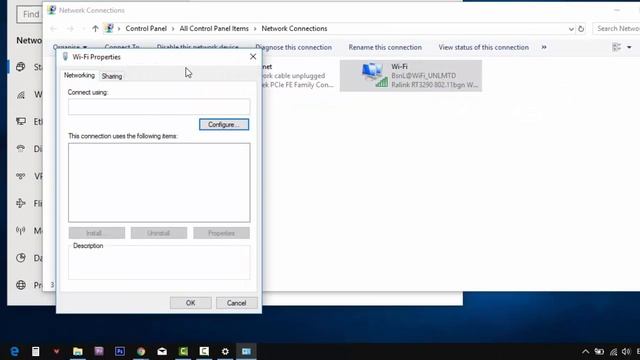The image size is (640, 360).
Task: Choose Rename this connection command
Action: pos(385,47)
